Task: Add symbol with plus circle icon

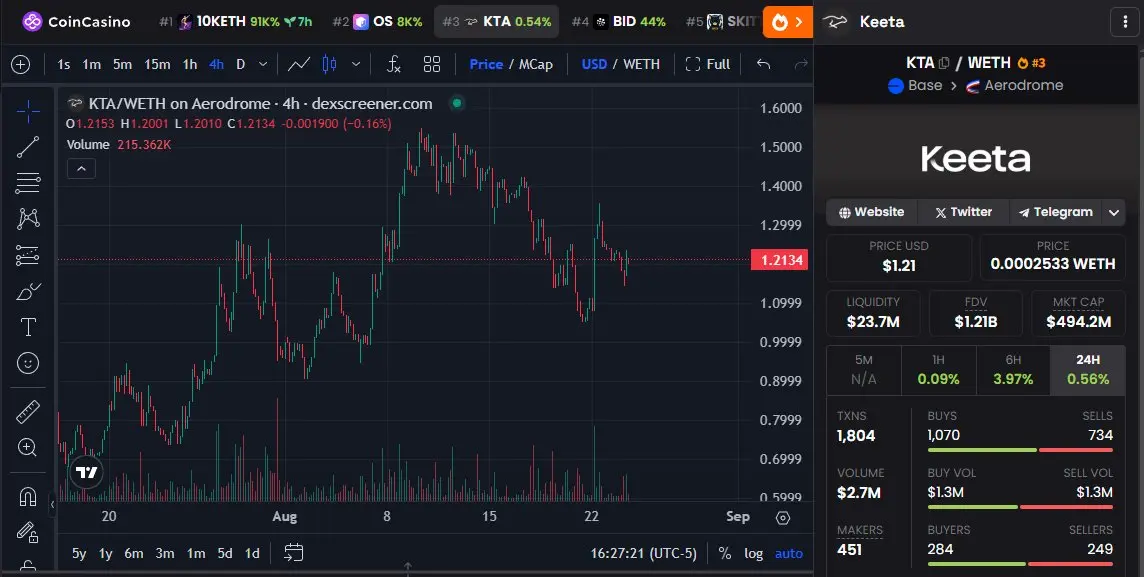Action: [x=20, y=64]
